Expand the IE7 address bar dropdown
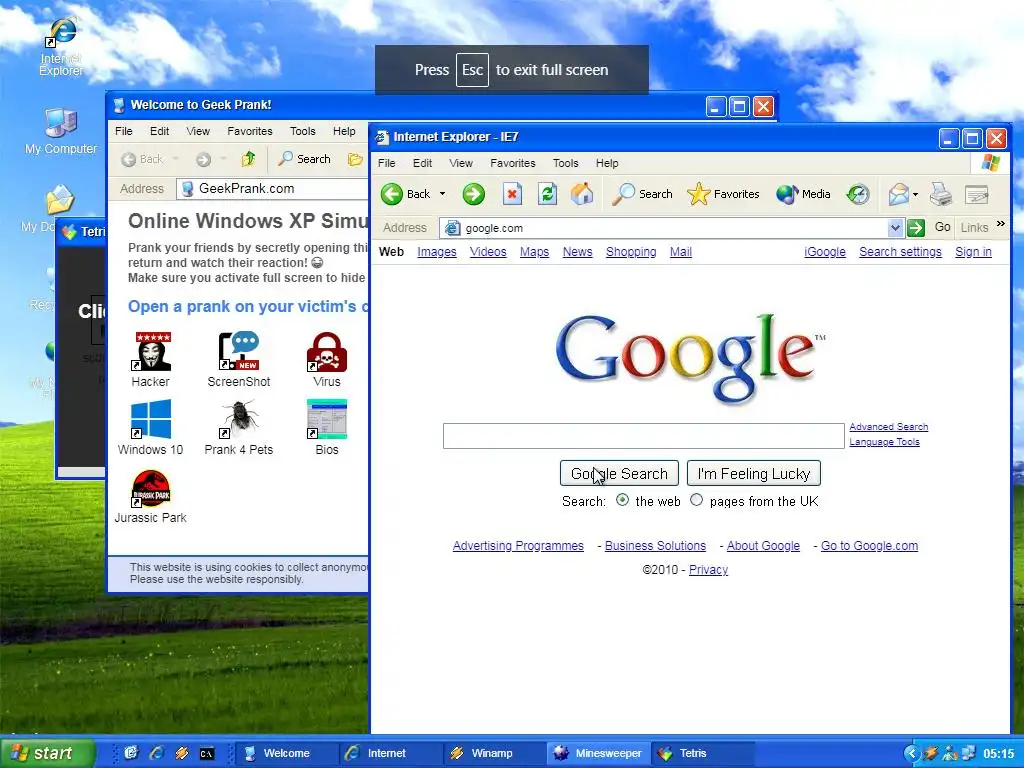The image size is (1024, 768). pos(895,228)
